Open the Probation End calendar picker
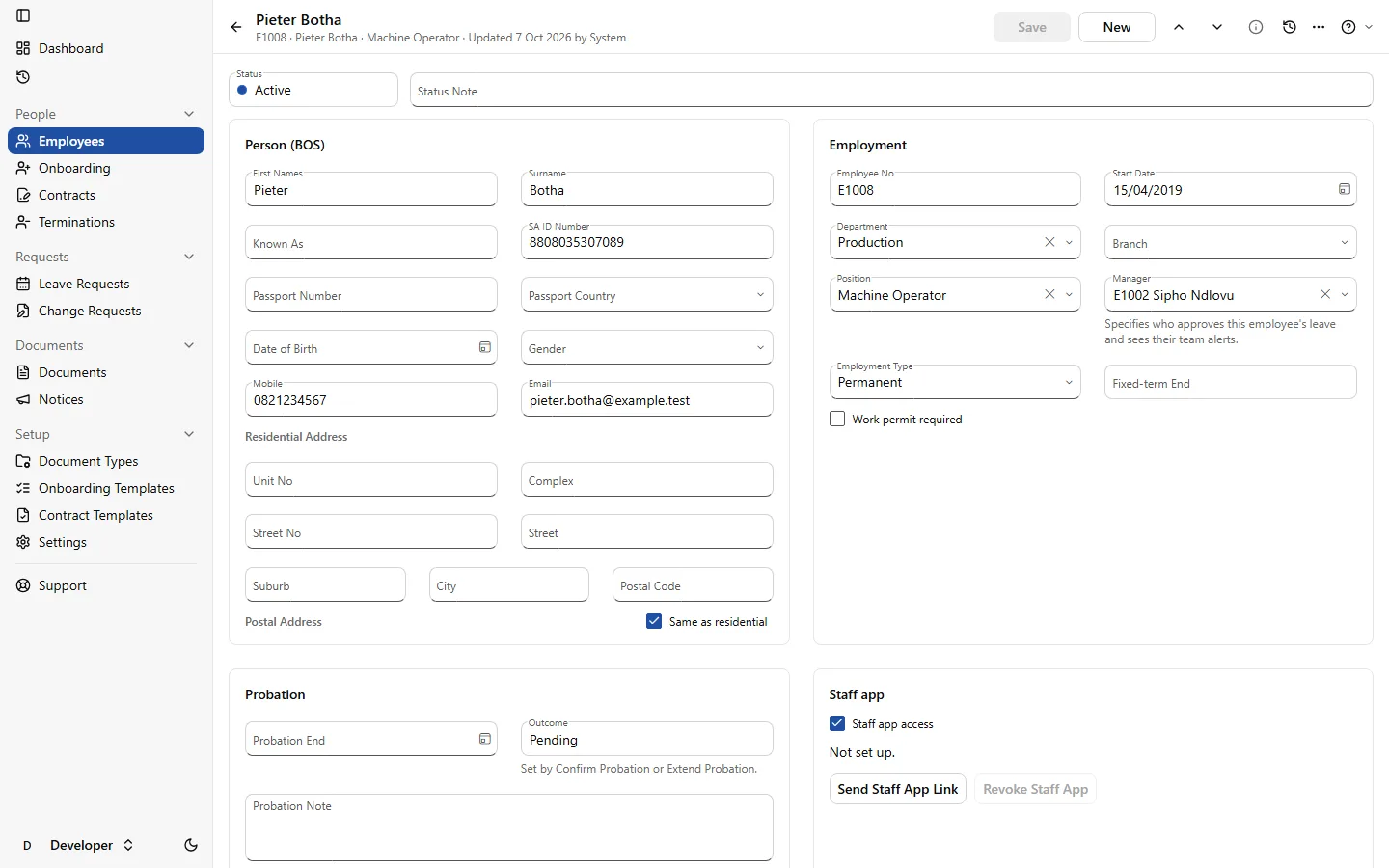The width and height of the screenshot is (1389, 868). (x=485, y=739)
